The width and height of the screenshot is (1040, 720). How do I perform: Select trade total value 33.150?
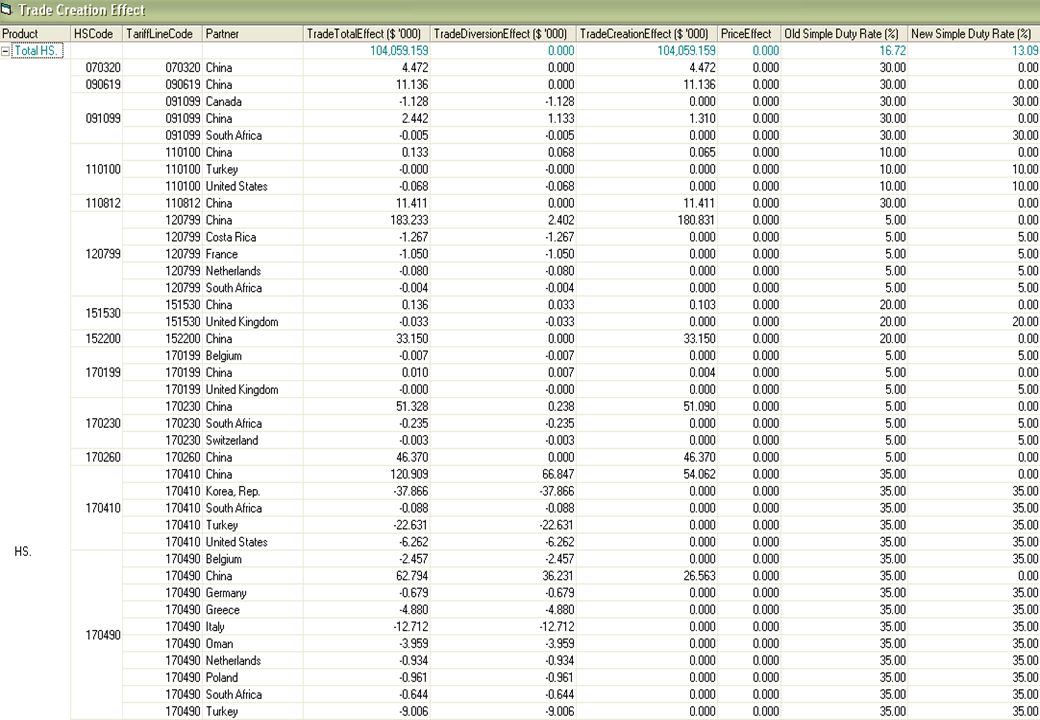[x=411, y=339]
